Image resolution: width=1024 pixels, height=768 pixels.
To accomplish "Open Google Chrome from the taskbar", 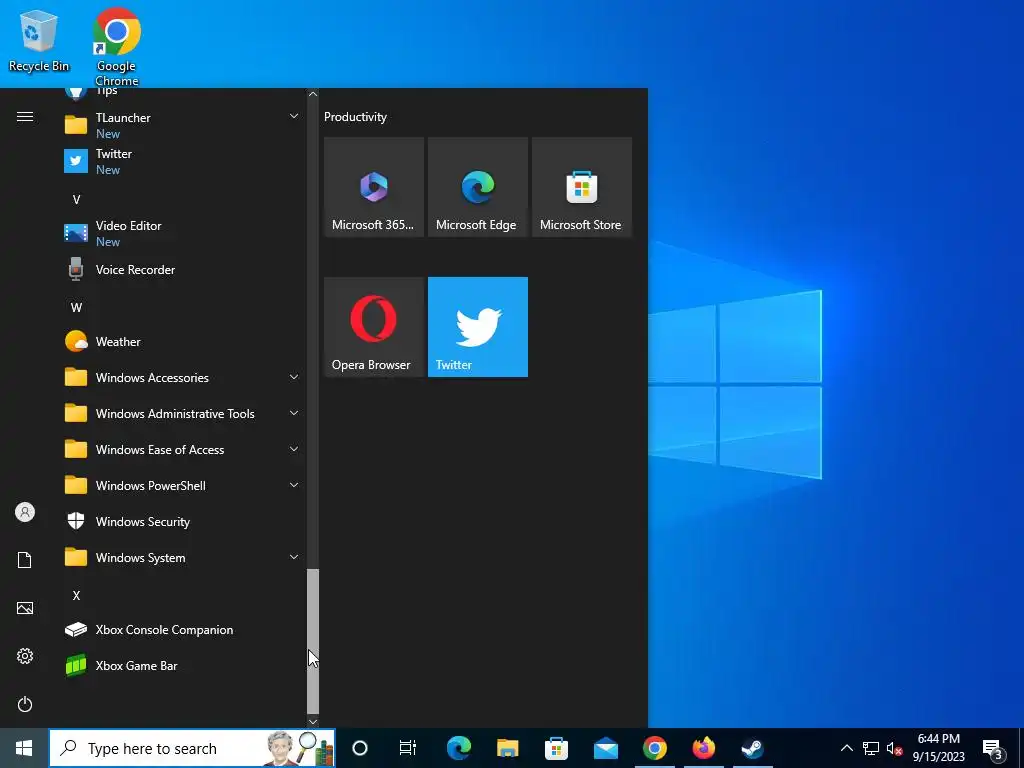I will 654,748.
